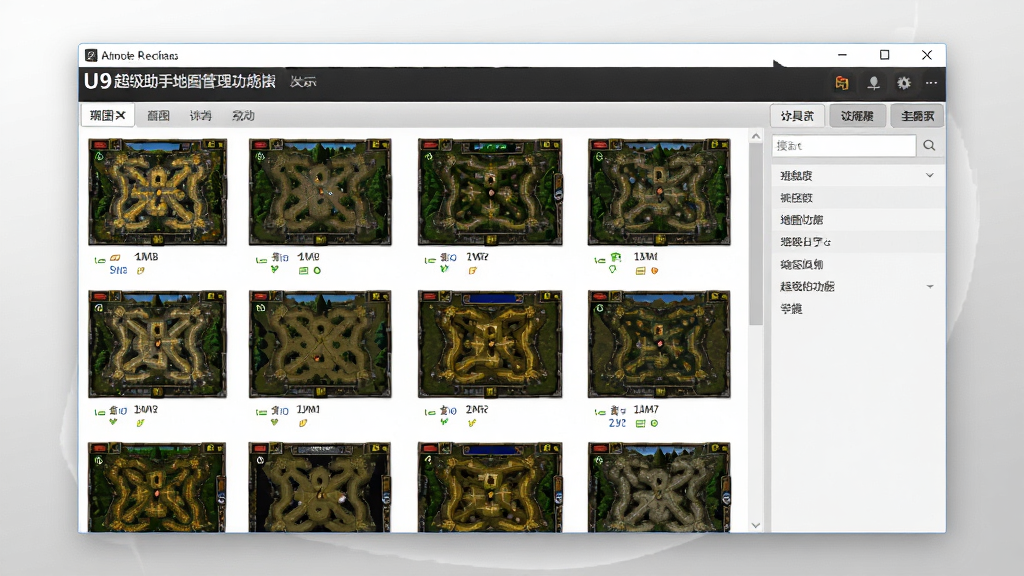Click the green circle icon under 1AM7

tap(654, 423)
